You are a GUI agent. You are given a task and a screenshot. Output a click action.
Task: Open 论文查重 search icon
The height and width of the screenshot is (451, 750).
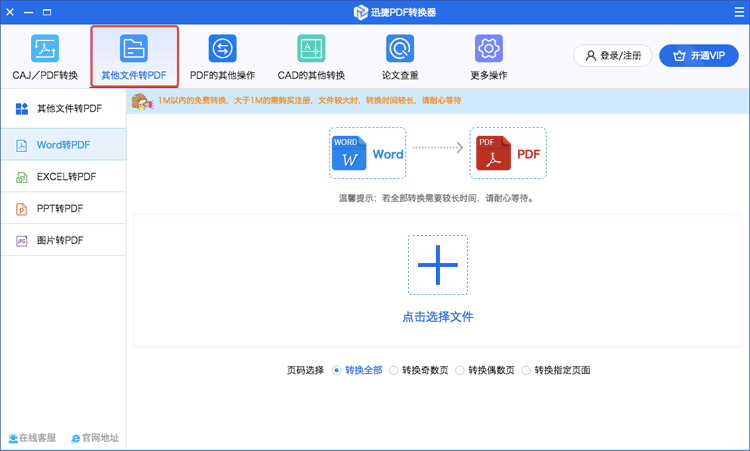[x=400, y=48]
